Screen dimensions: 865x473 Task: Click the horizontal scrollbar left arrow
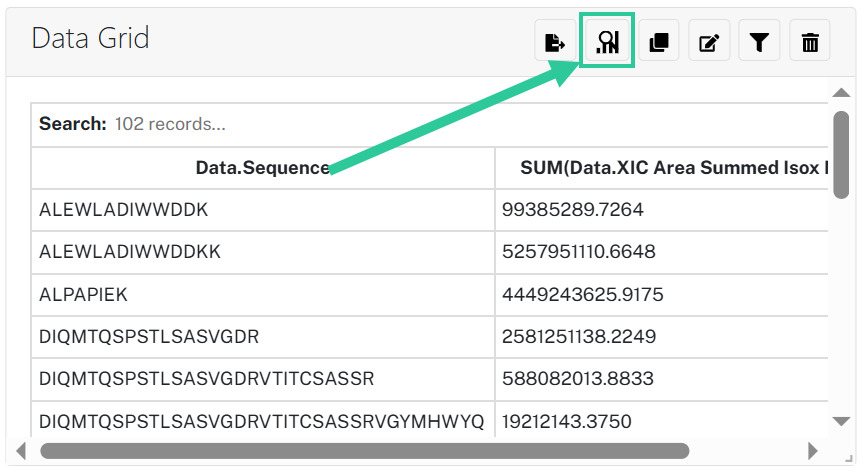21,451
